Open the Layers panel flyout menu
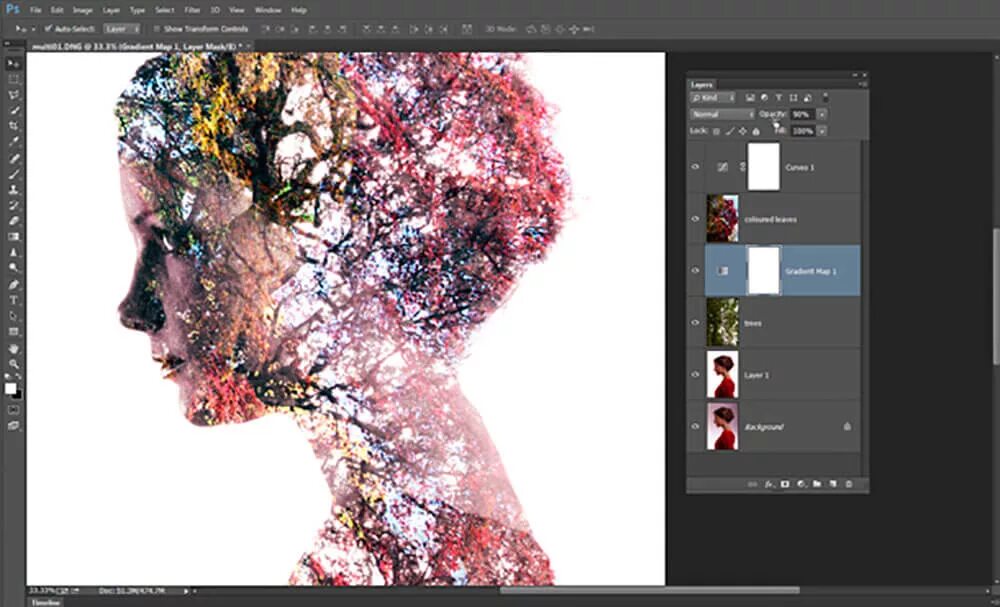1000x607 pixels. 863,85
